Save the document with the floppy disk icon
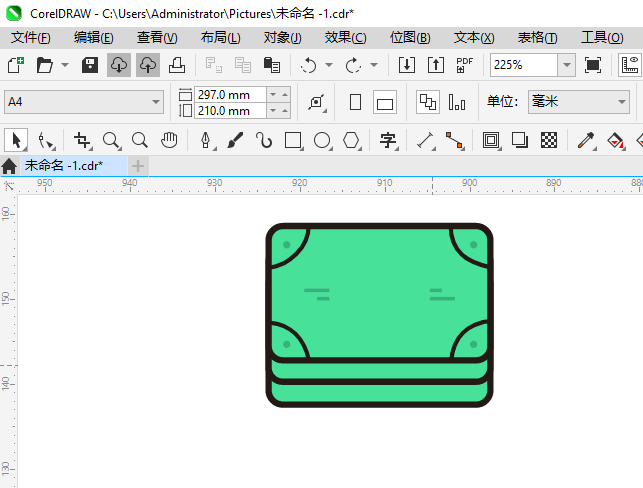The width and height of the screenshot is (643, 488). pyautogui.click(x=90, y=65)
